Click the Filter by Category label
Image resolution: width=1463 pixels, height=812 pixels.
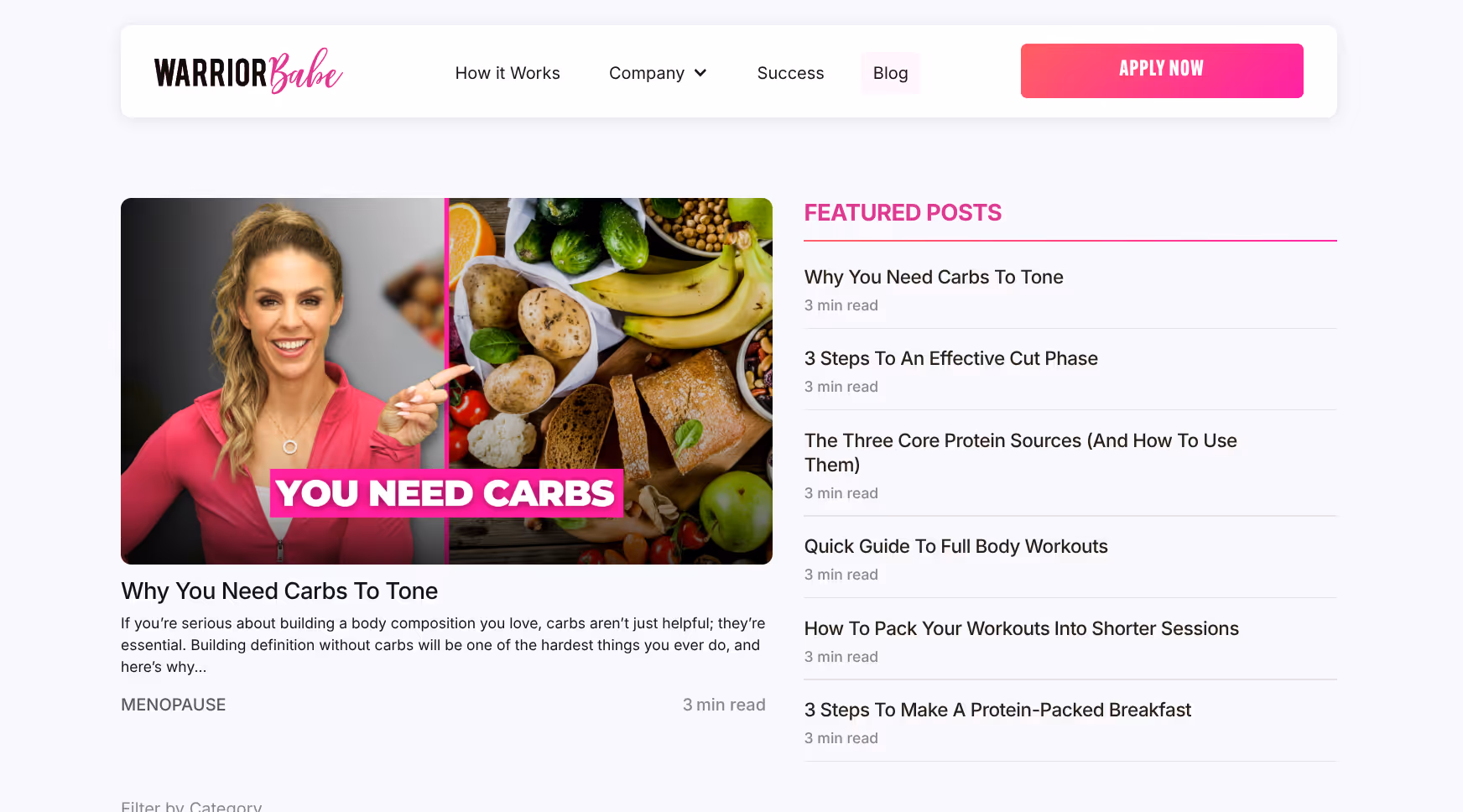(191, 806)
